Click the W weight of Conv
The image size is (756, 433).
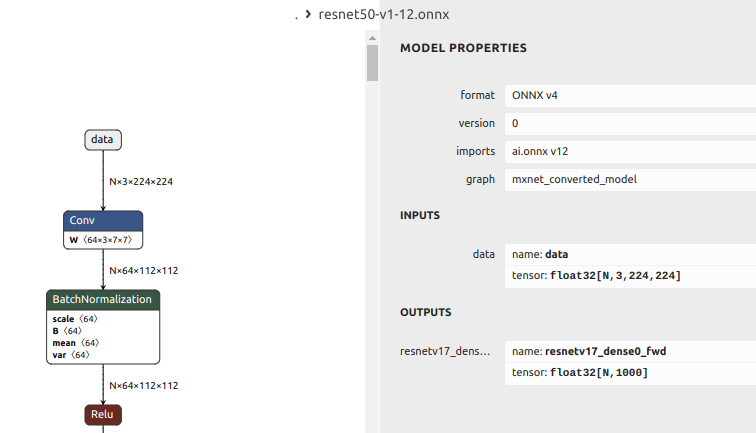pos(104,240)
